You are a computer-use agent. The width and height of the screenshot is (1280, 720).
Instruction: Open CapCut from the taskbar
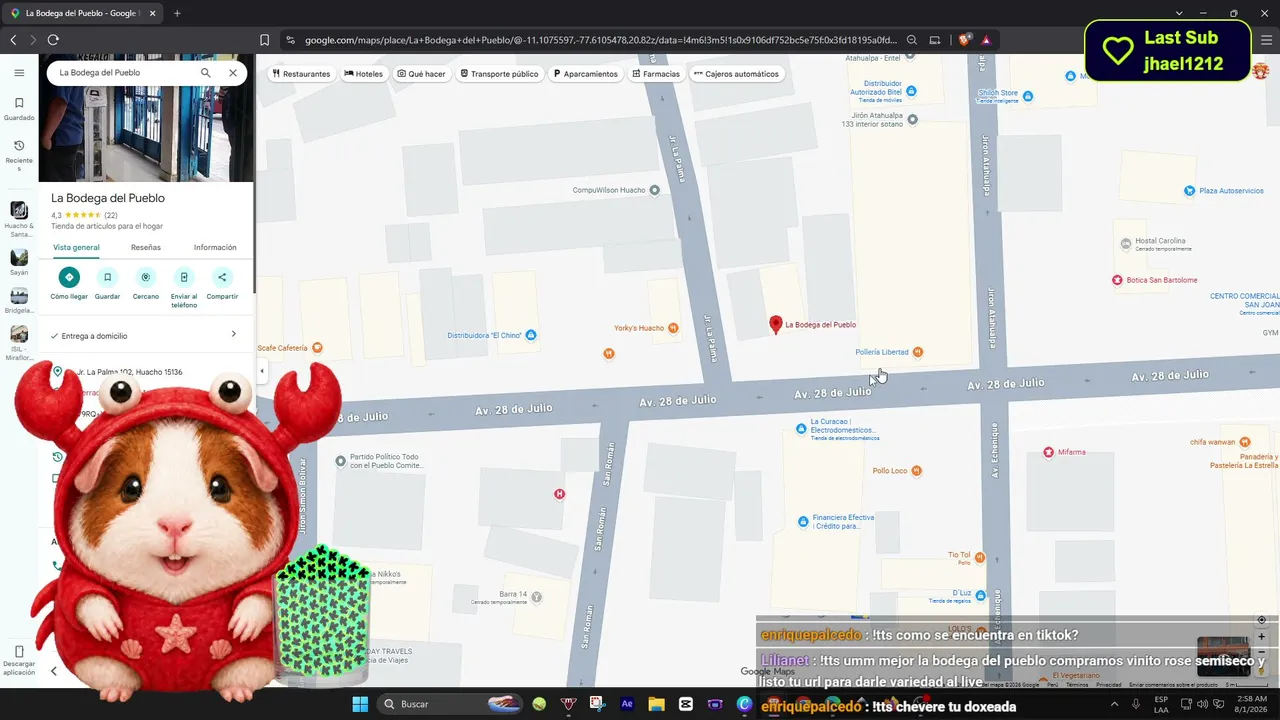pyautogui.click(x=685, y=704)
